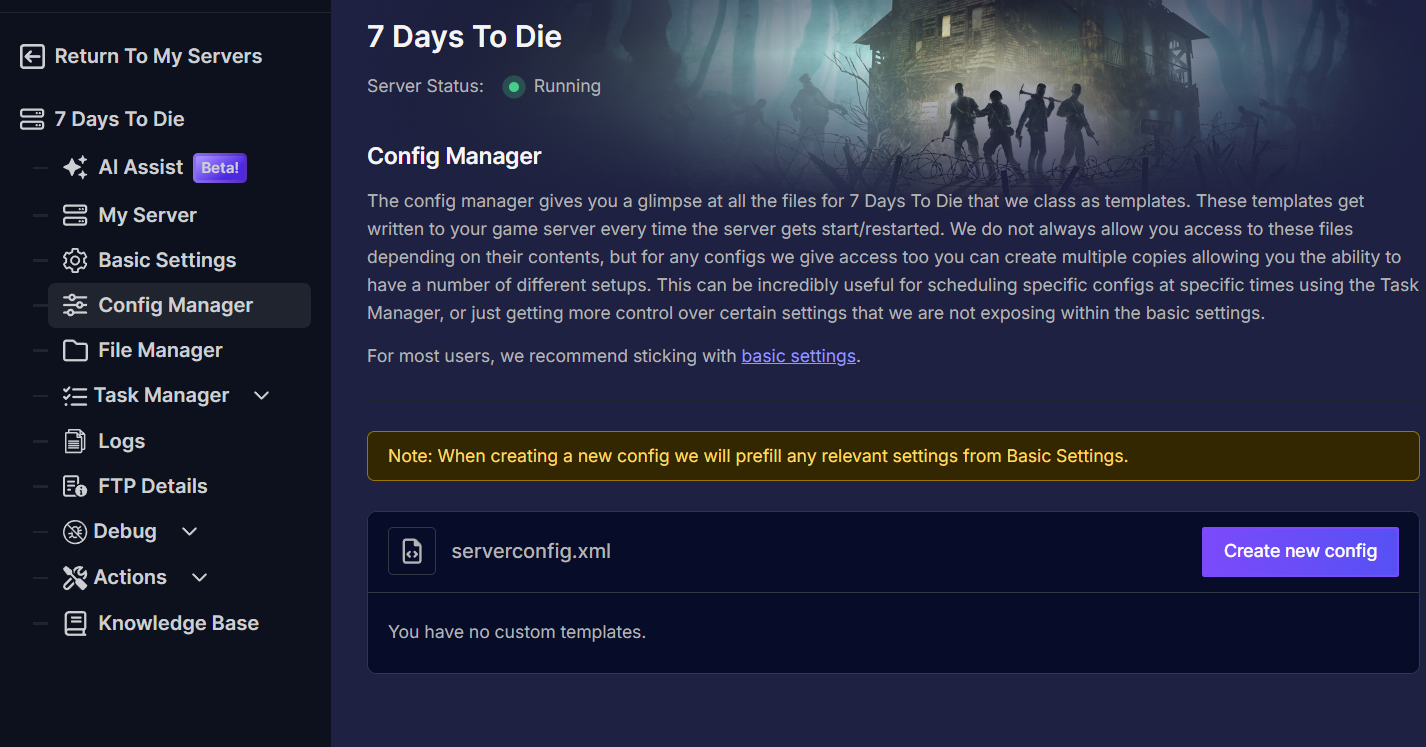Expand the Task Manager submenu chevron
Screen dimensions: 1426x747
(262, 396)
